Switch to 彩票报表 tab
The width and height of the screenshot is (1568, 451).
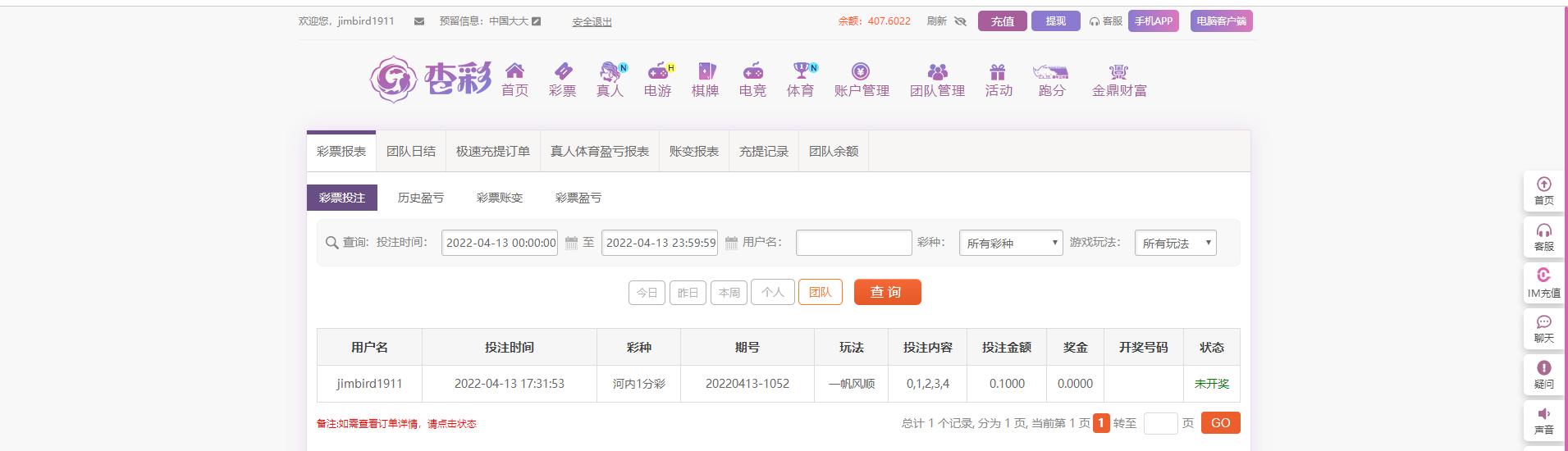click(x=341, y=152)
